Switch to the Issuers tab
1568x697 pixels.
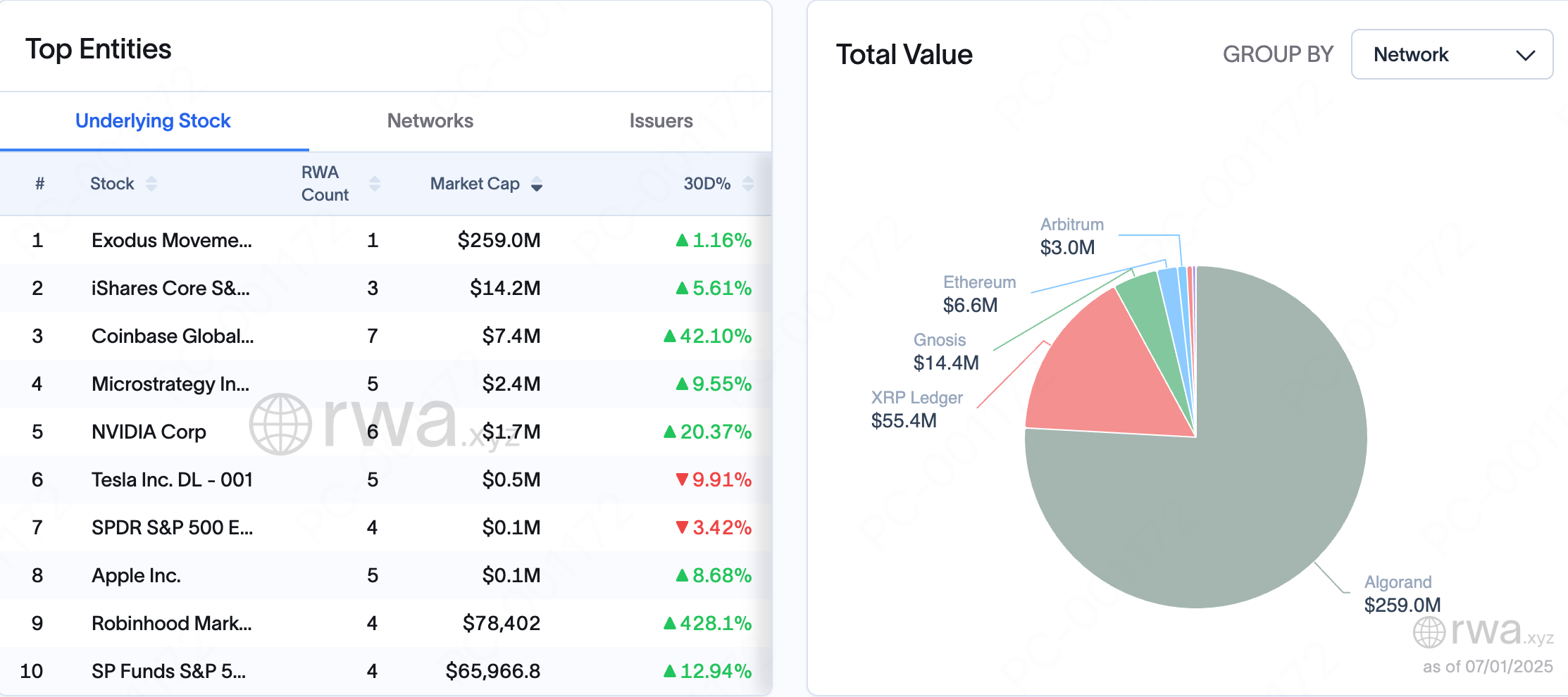[661, 121]
